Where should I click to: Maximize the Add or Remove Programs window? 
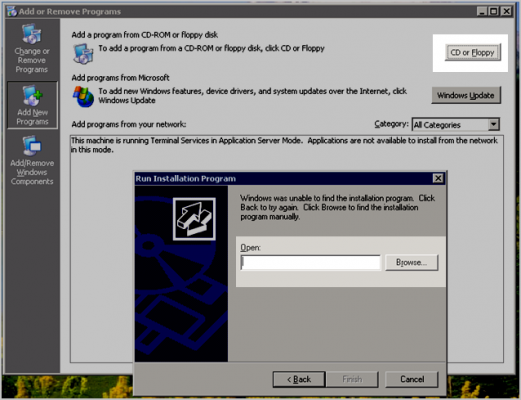point(494,11)
